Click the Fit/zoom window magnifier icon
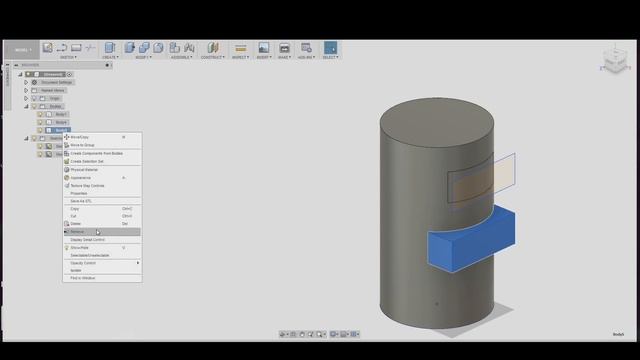Image resolution: width=640 pixels, height=360 pixels. 320,334
